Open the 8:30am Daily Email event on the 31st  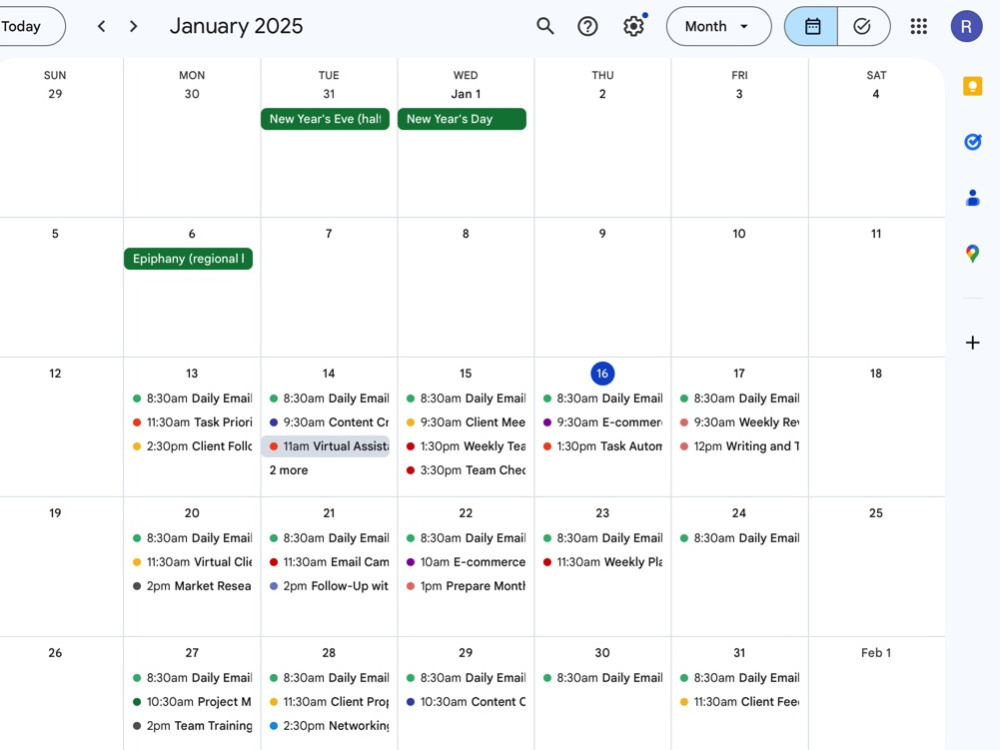pos(740,677)
